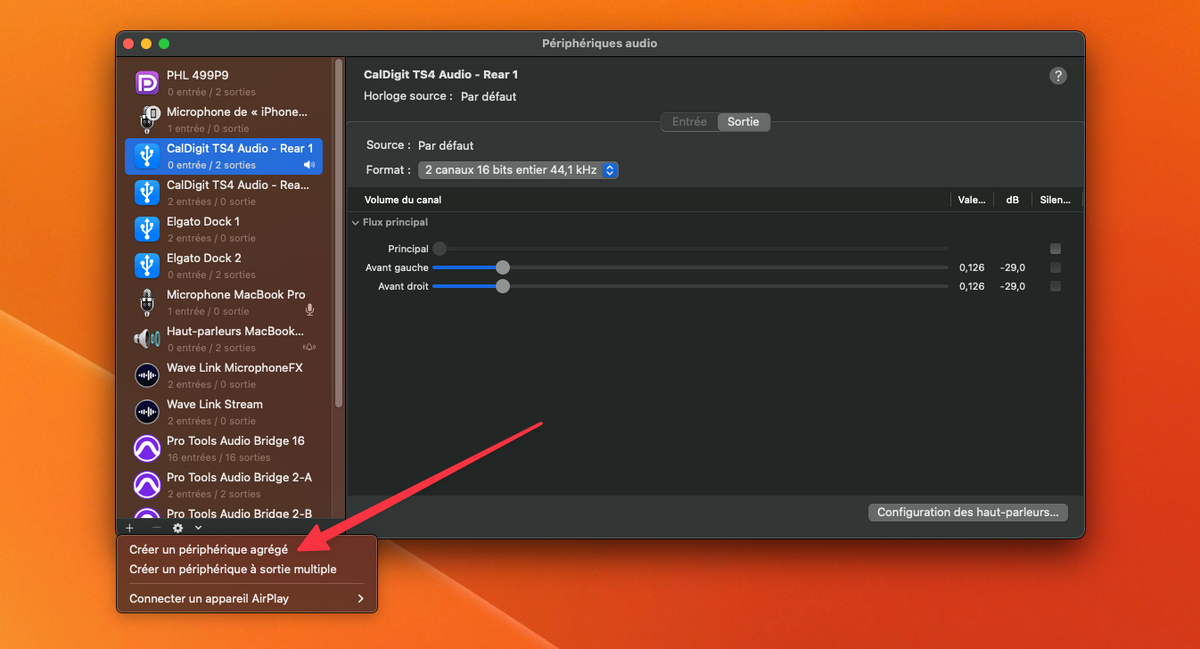Open the chevron dropdown next to the gear
The image size is (1200, 649).
(x=198, y=528)
